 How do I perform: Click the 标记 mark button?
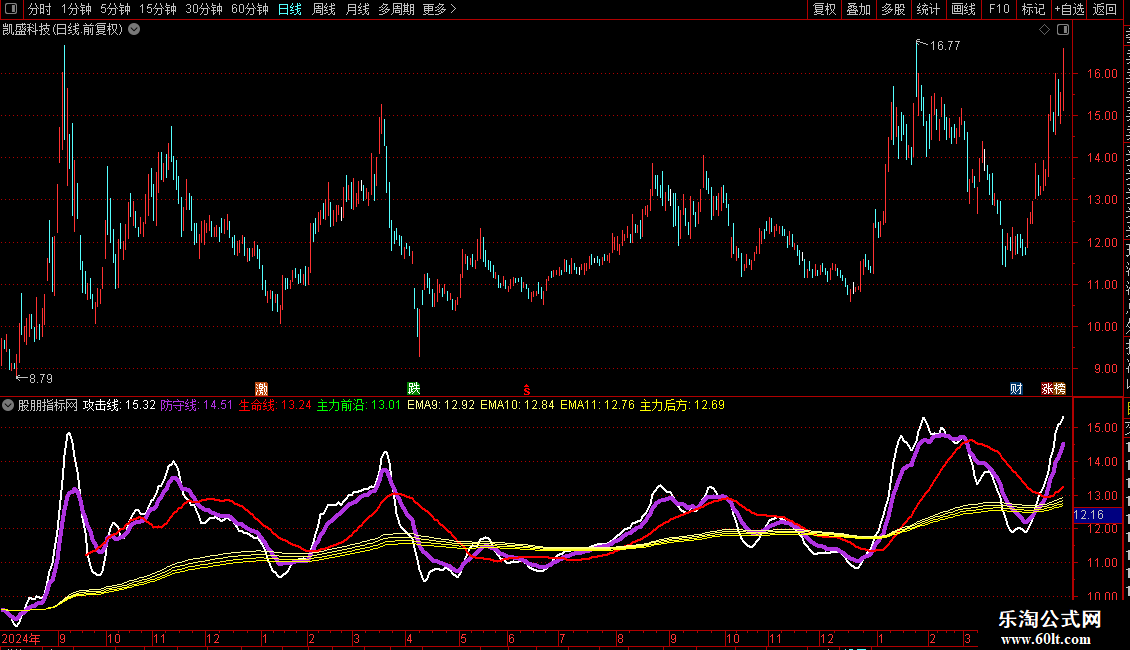[x=1033, y=9]
